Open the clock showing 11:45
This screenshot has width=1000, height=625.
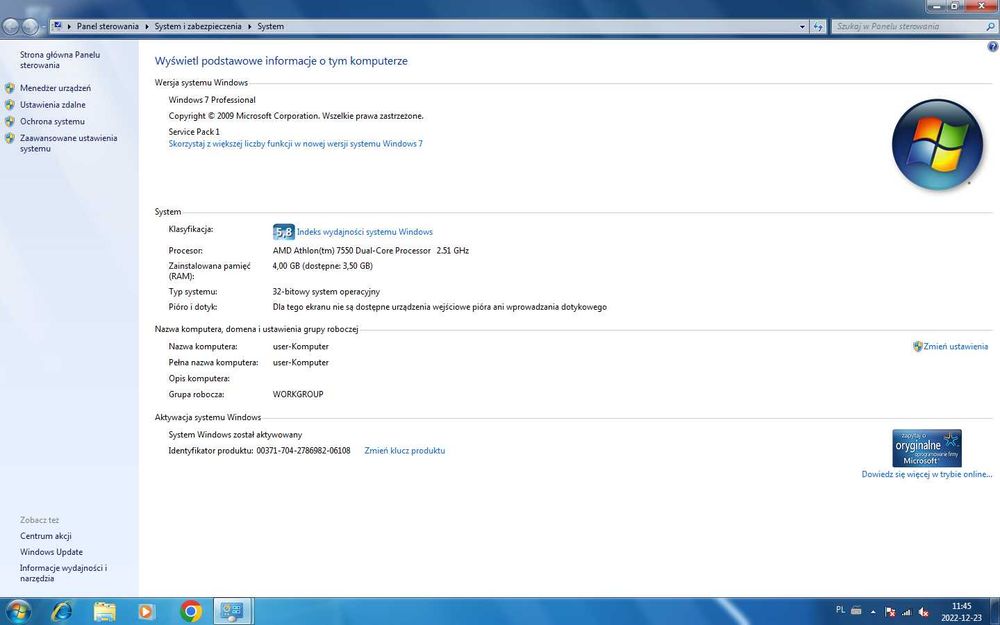click(x=961, y=612)
